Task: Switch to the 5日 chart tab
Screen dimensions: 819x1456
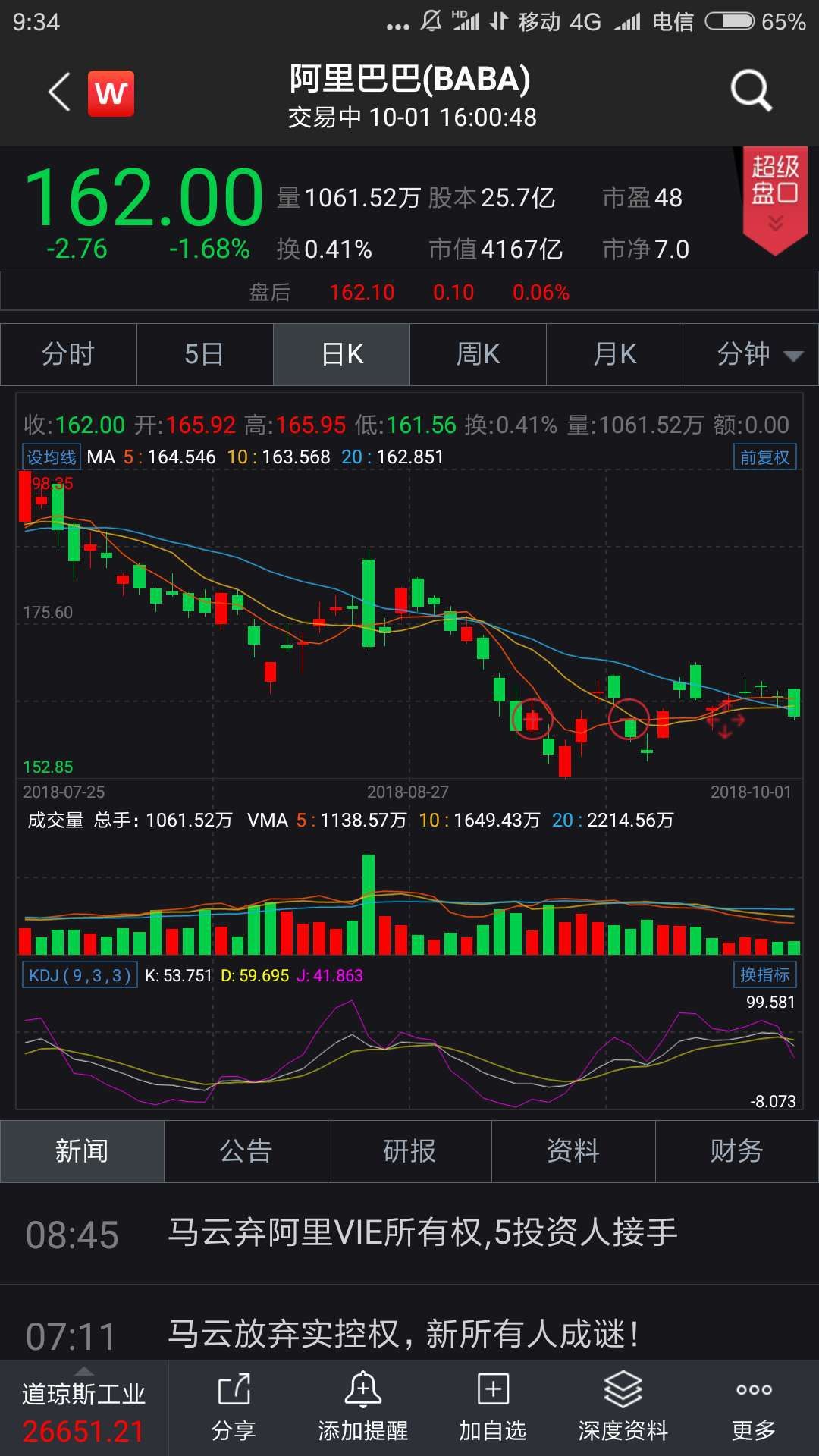Action: point(205,354)
